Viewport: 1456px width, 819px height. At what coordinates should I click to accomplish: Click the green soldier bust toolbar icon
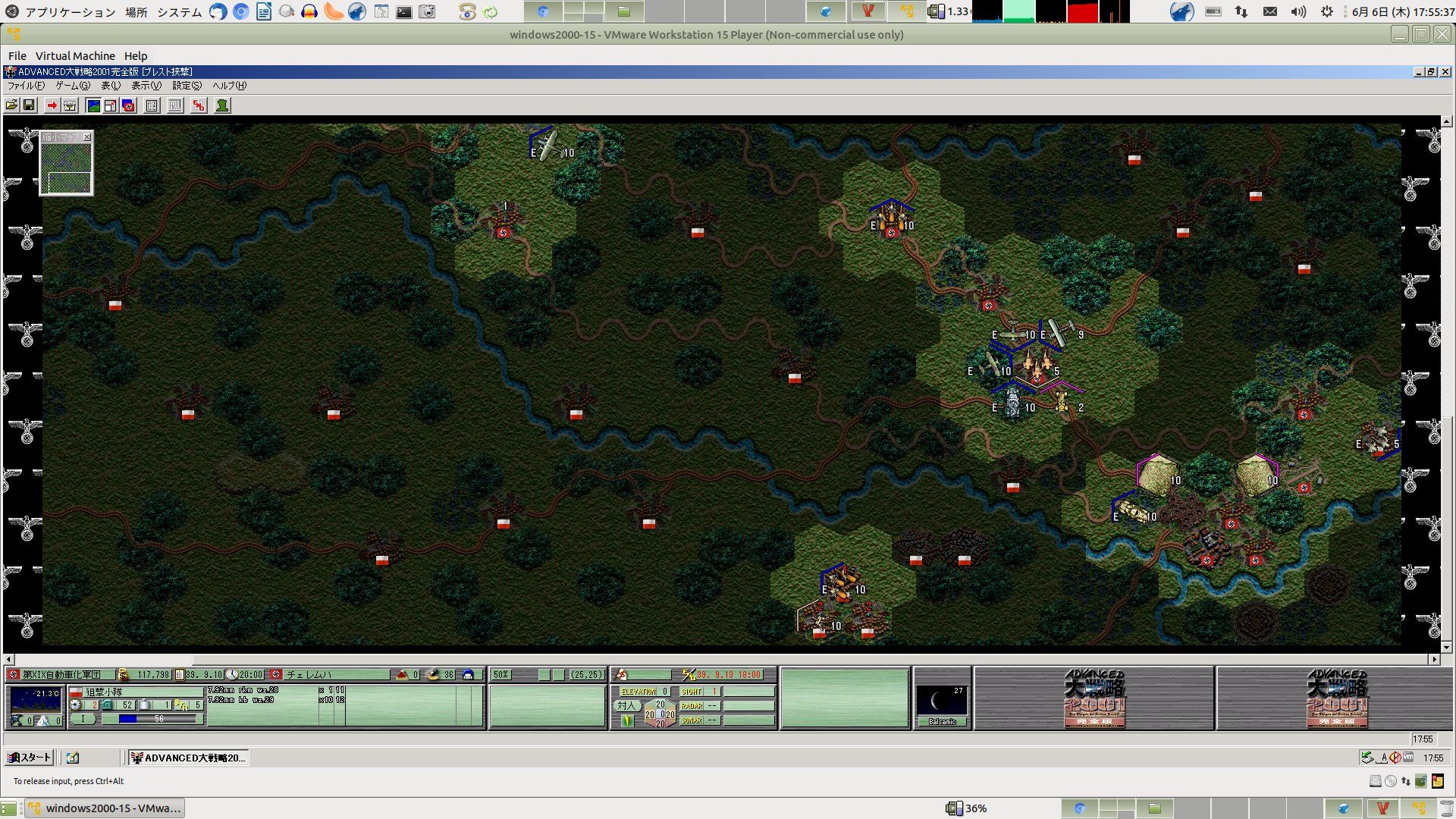click(222, 105)
